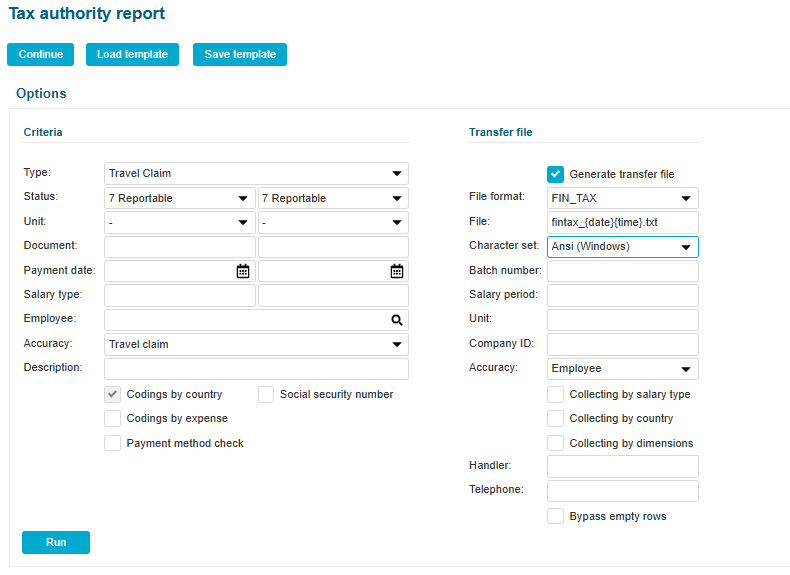Click the Employee search magnifier icon
790x575 pixels.
click(x=397, y=320)
